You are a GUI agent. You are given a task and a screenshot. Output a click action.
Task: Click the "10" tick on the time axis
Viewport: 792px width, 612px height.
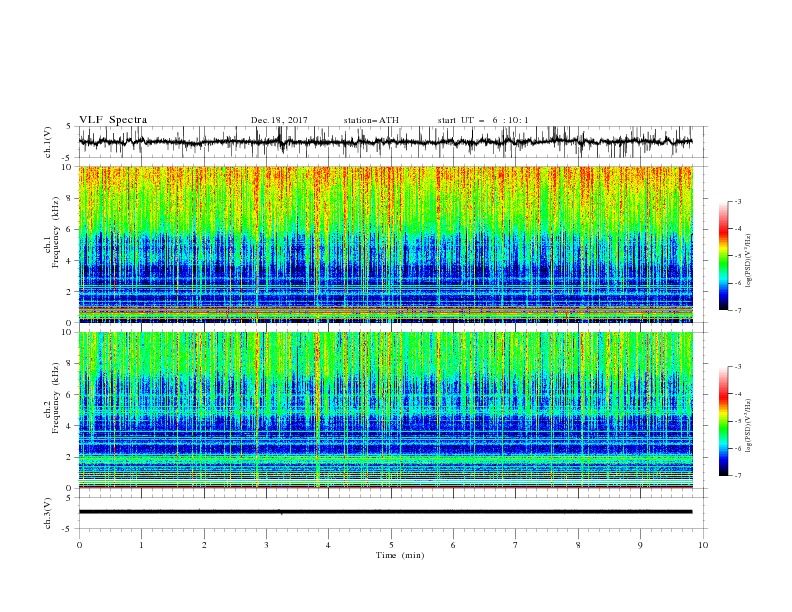703,545
